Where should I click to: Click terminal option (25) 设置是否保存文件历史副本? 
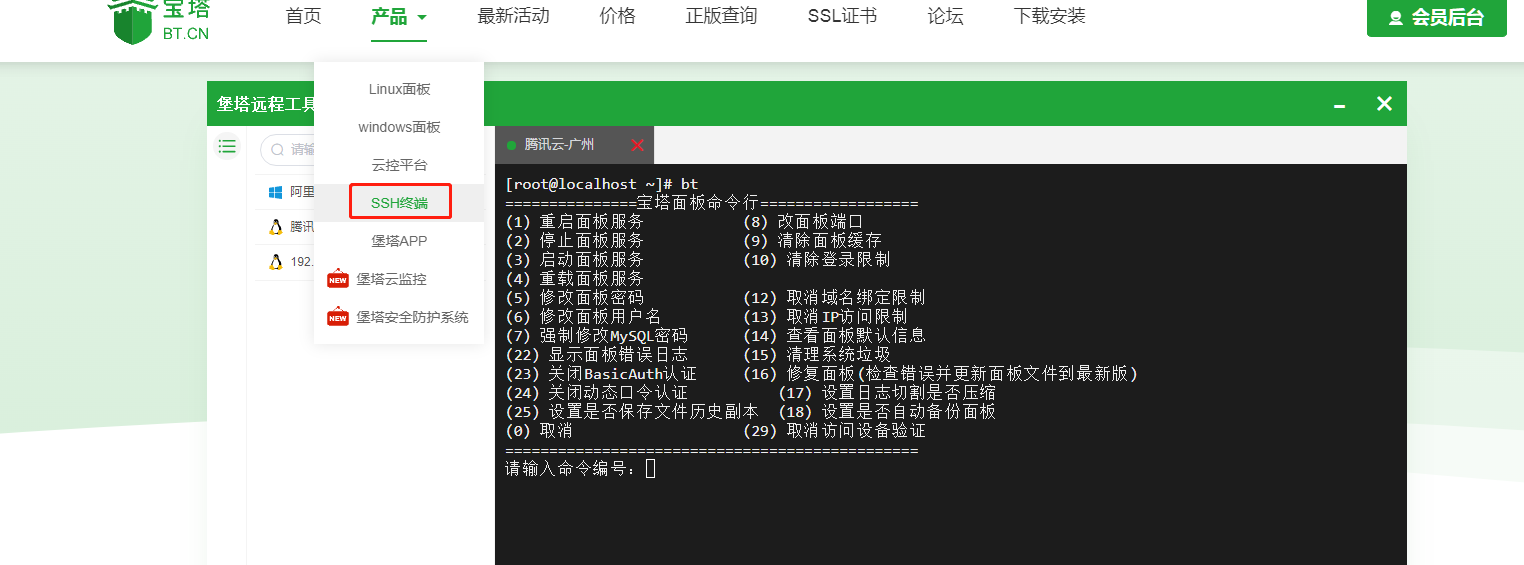pyautogui.click(x=632, y=412)
